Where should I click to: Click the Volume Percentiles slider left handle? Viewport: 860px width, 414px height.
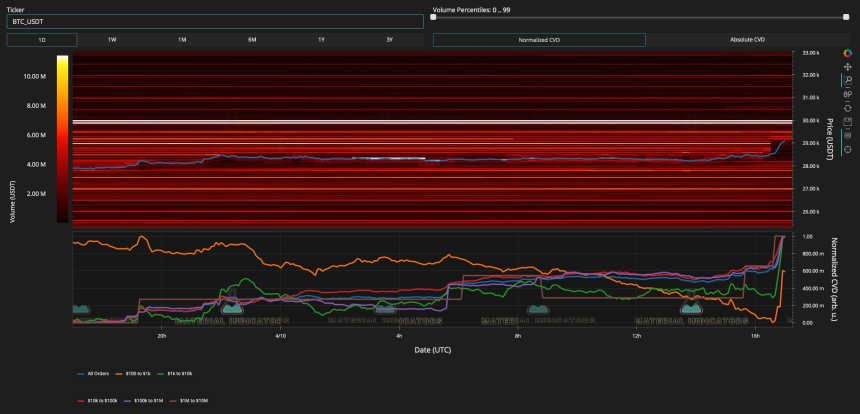tap(435, 16)
